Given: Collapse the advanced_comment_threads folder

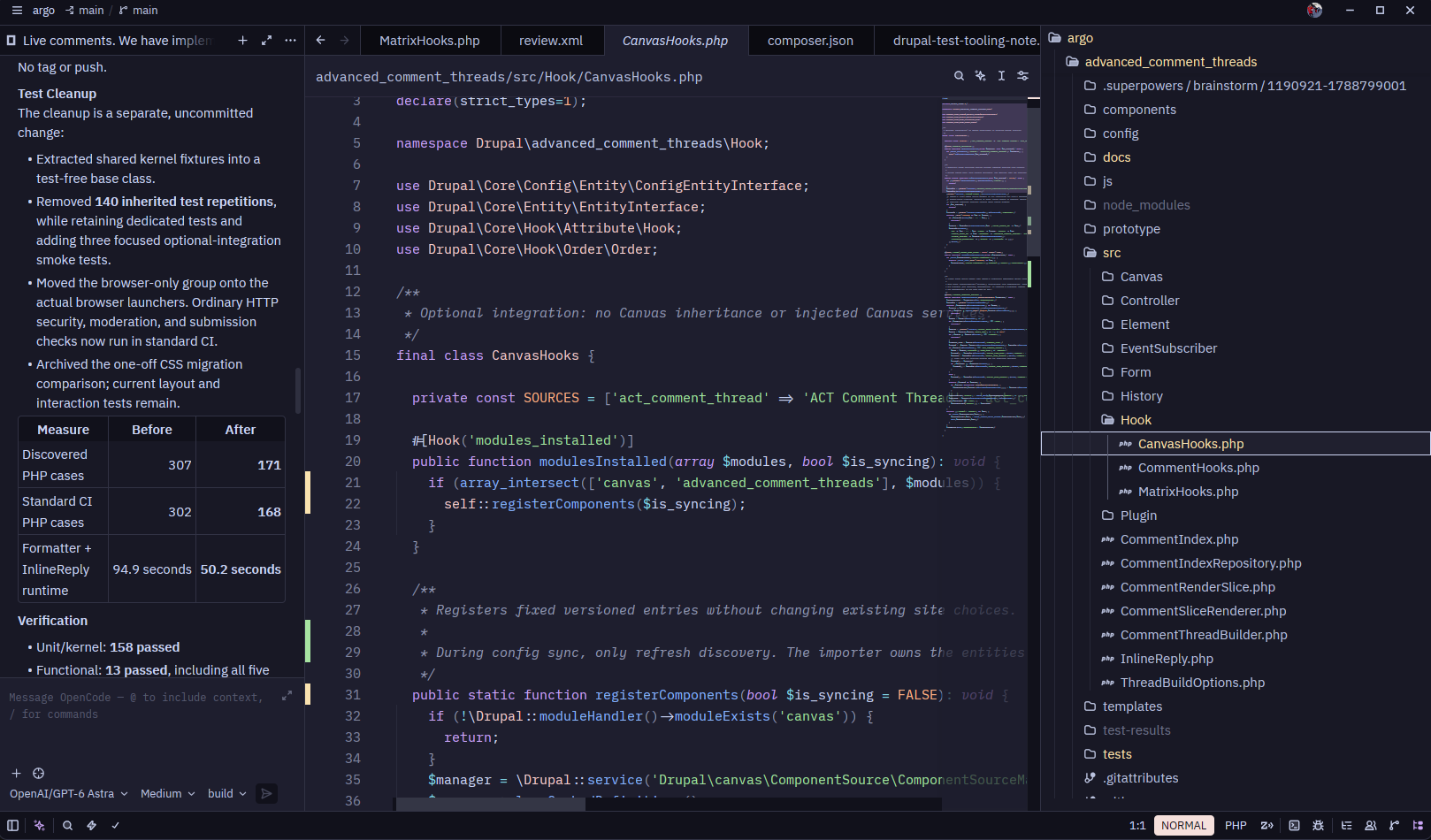Looking at the screenshot, I should pyautogui.click(x=1170, y=62).
